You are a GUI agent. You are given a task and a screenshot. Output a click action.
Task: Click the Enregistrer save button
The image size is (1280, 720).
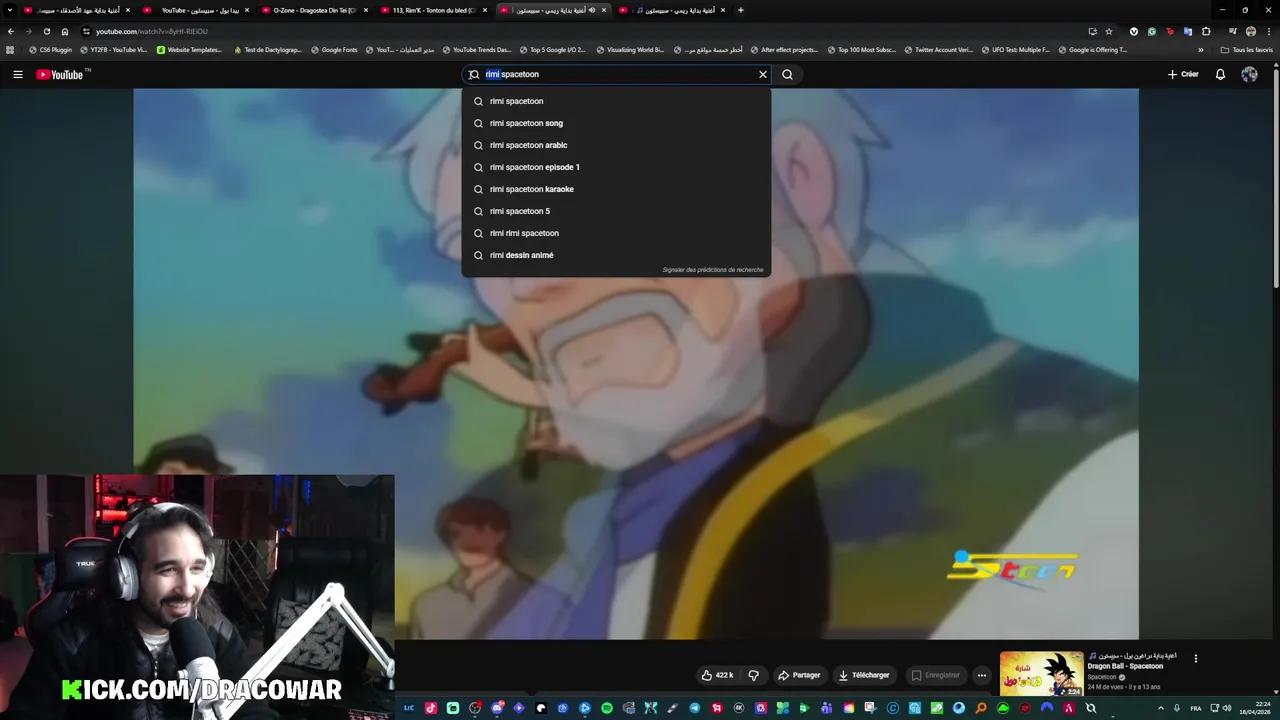pyautogui.click(x=935, y=675)
